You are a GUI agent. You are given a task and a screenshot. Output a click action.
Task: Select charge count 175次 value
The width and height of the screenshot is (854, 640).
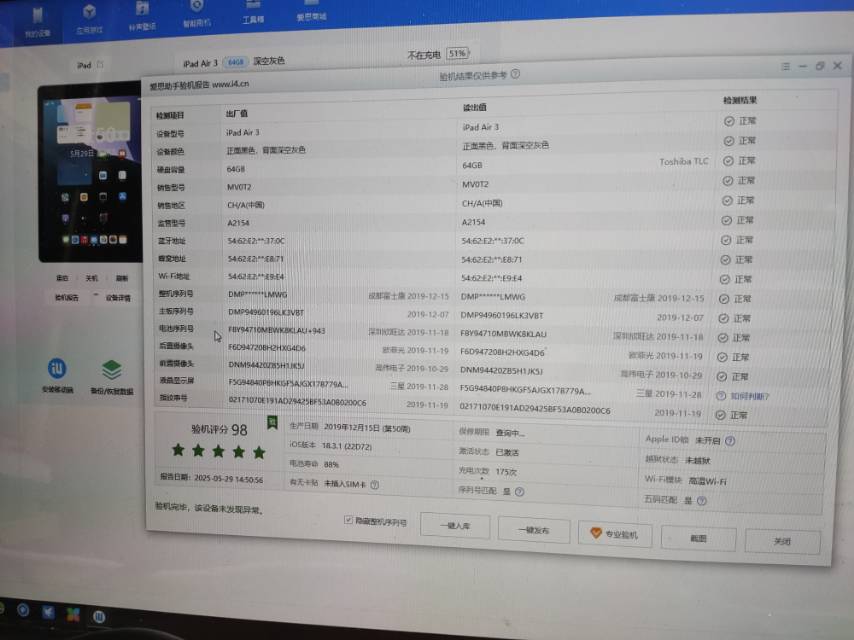(x=506, y=472)
